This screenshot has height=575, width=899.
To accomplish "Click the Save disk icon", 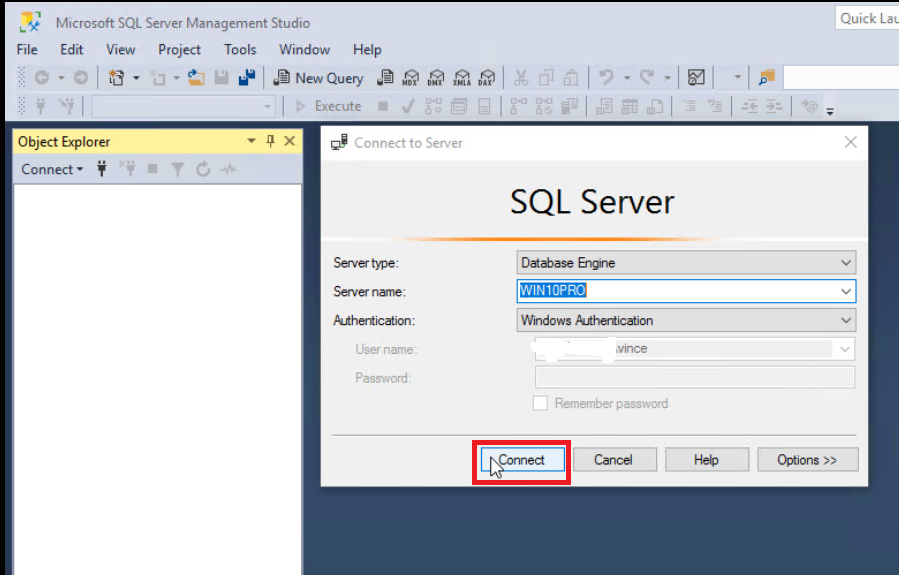I will coord(221,77).
